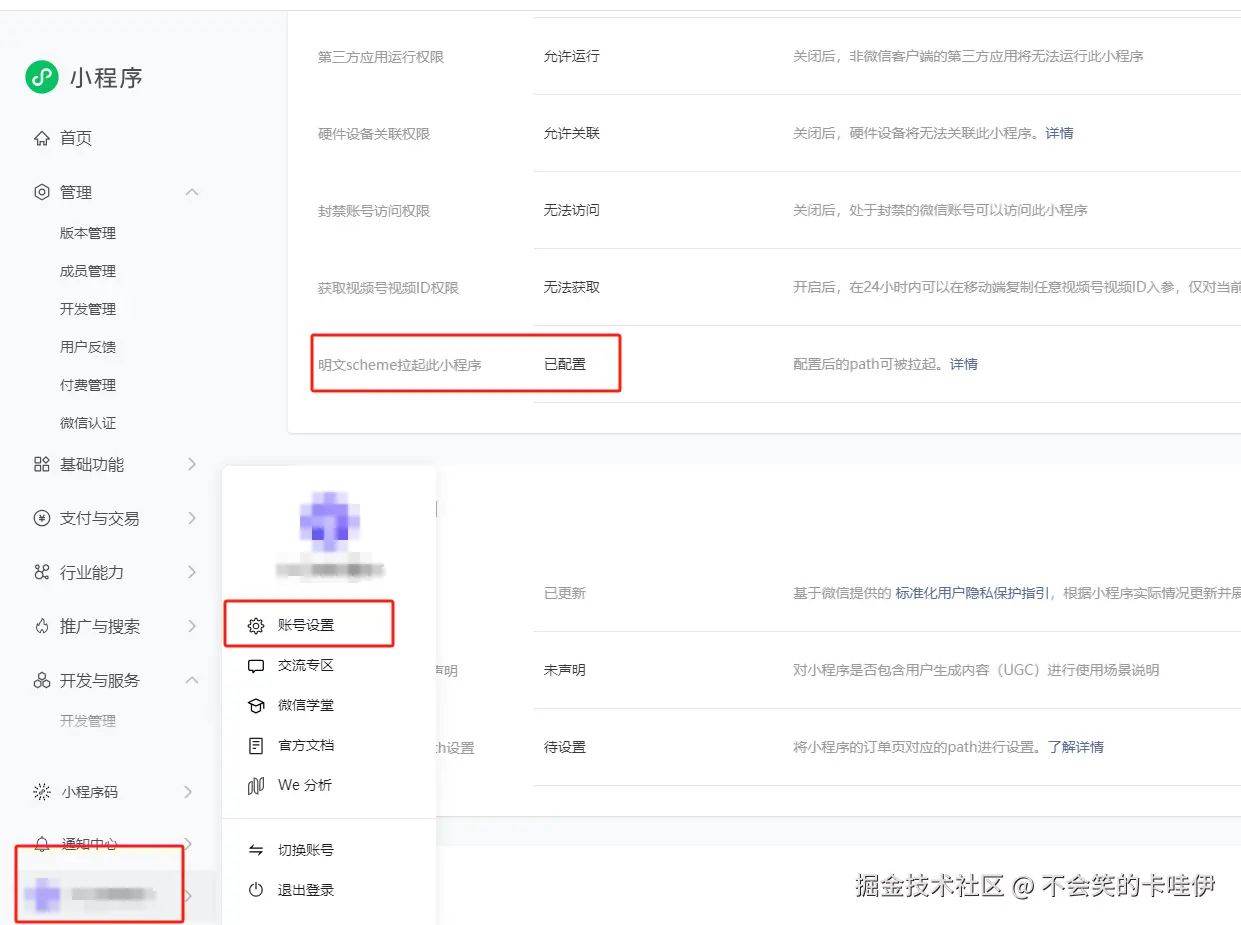Open 微信认证 in the sidebar
The width and height of the screenshot is (1241, 925).
(88, 423)
